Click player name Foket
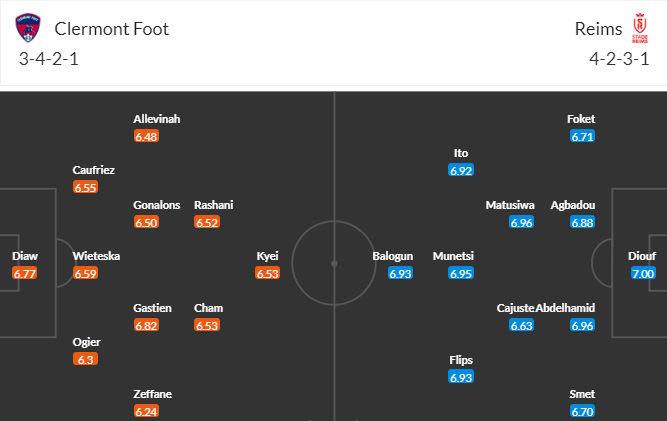667x421 pixels. pos(581,119)
